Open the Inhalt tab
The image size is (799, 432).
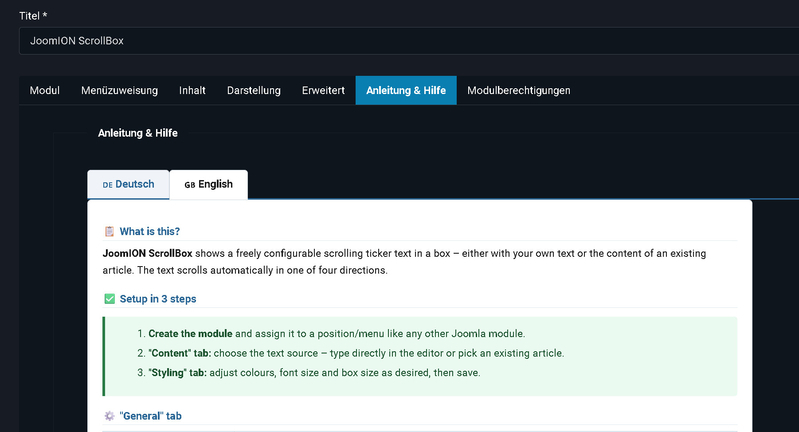[x=192, y=91]
